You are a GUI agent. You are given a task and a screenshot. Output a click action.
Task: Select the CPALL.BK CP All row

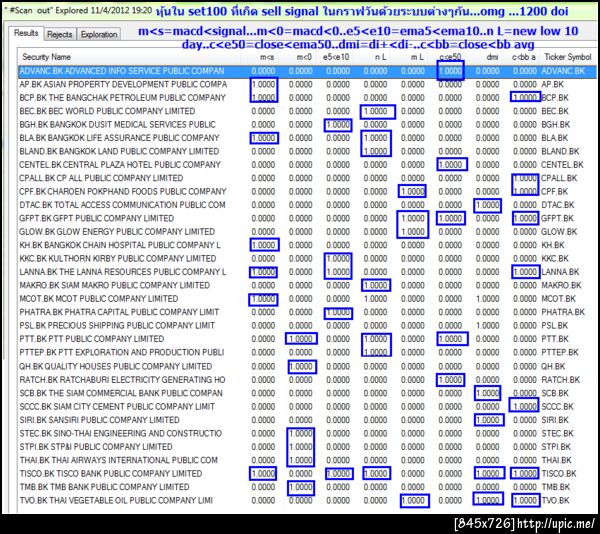click(x=307, y=178)
